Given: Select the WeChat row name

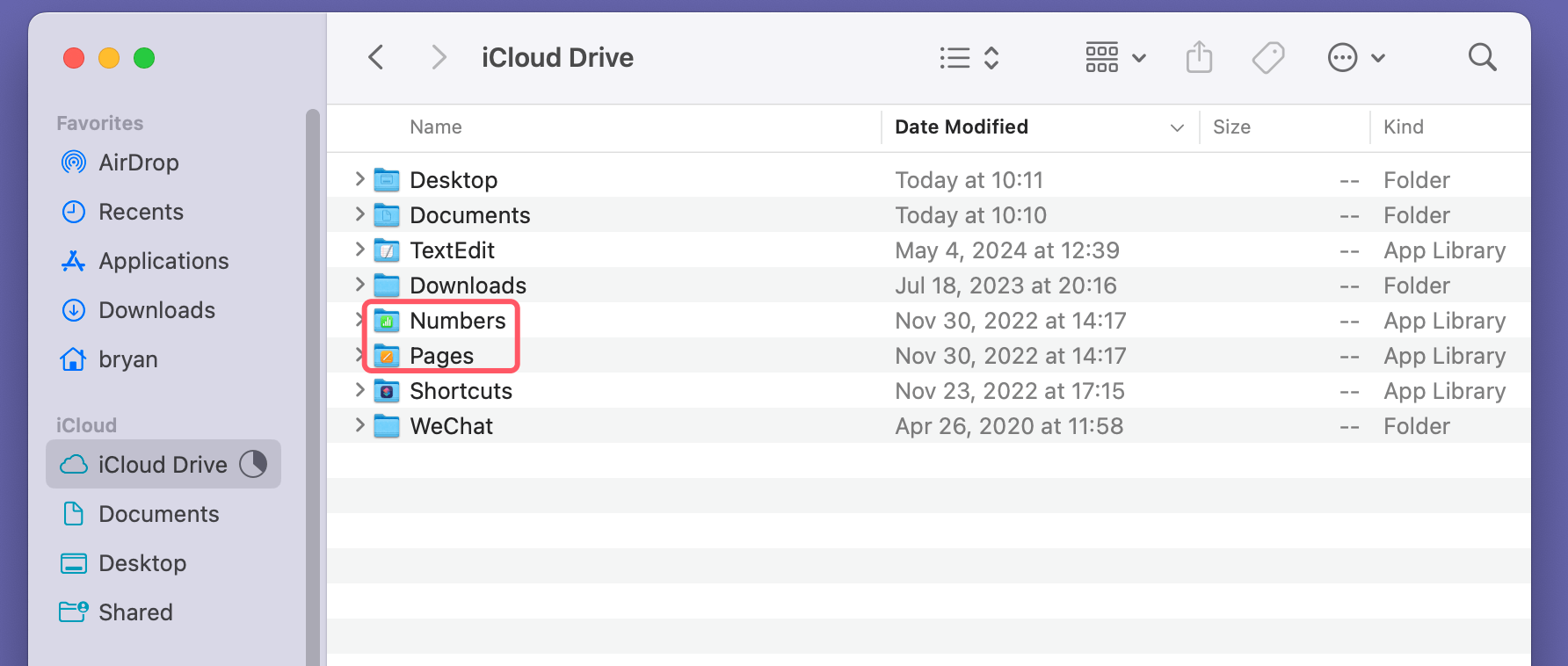Looking at the screenshot, I should (x=452, y=426).
